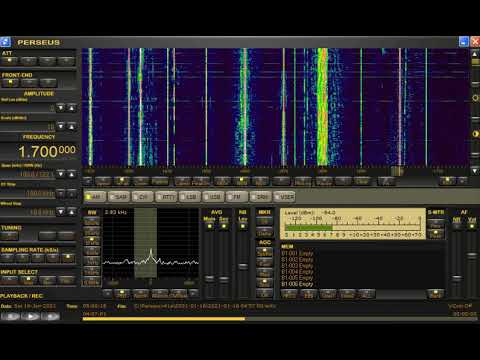Adjust the AF Vol slider handle
Image resolution: width=480 pixels, height=360 pixels.
[472, 255]
